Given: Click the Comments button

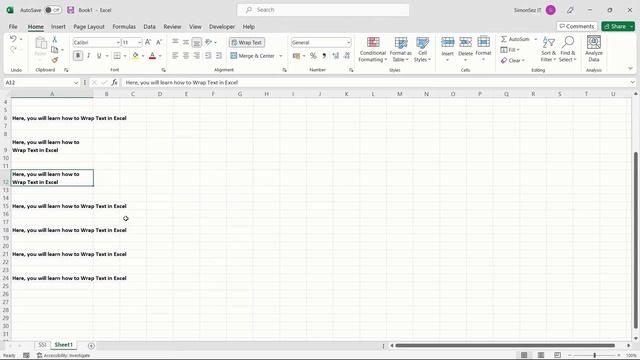Looking at the screenshot, I should click(x=577, y=26).
